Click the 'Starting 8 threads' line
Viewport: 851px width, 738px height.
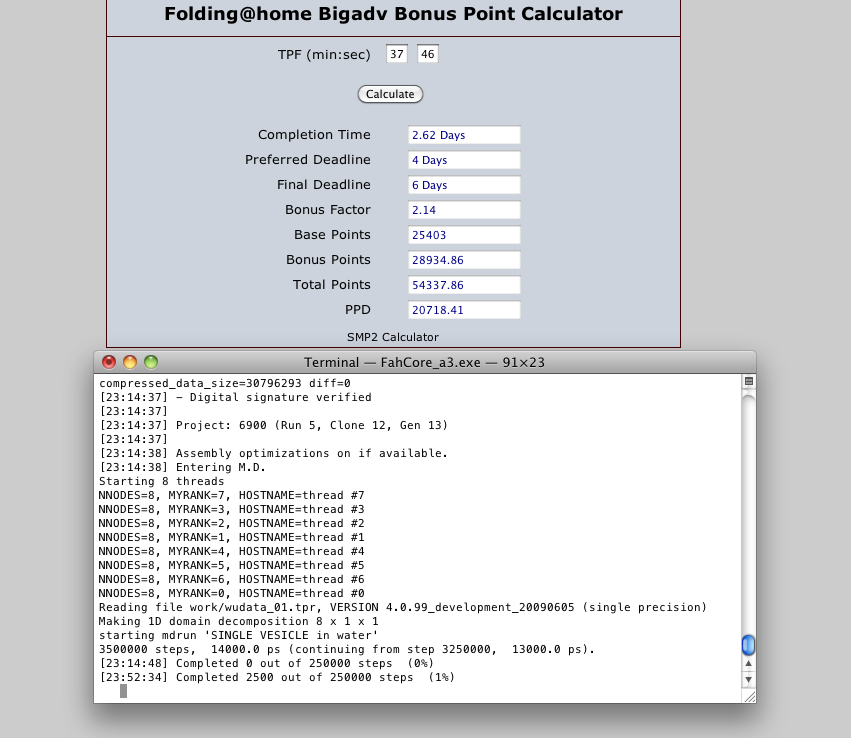click(x=161, y=481)
